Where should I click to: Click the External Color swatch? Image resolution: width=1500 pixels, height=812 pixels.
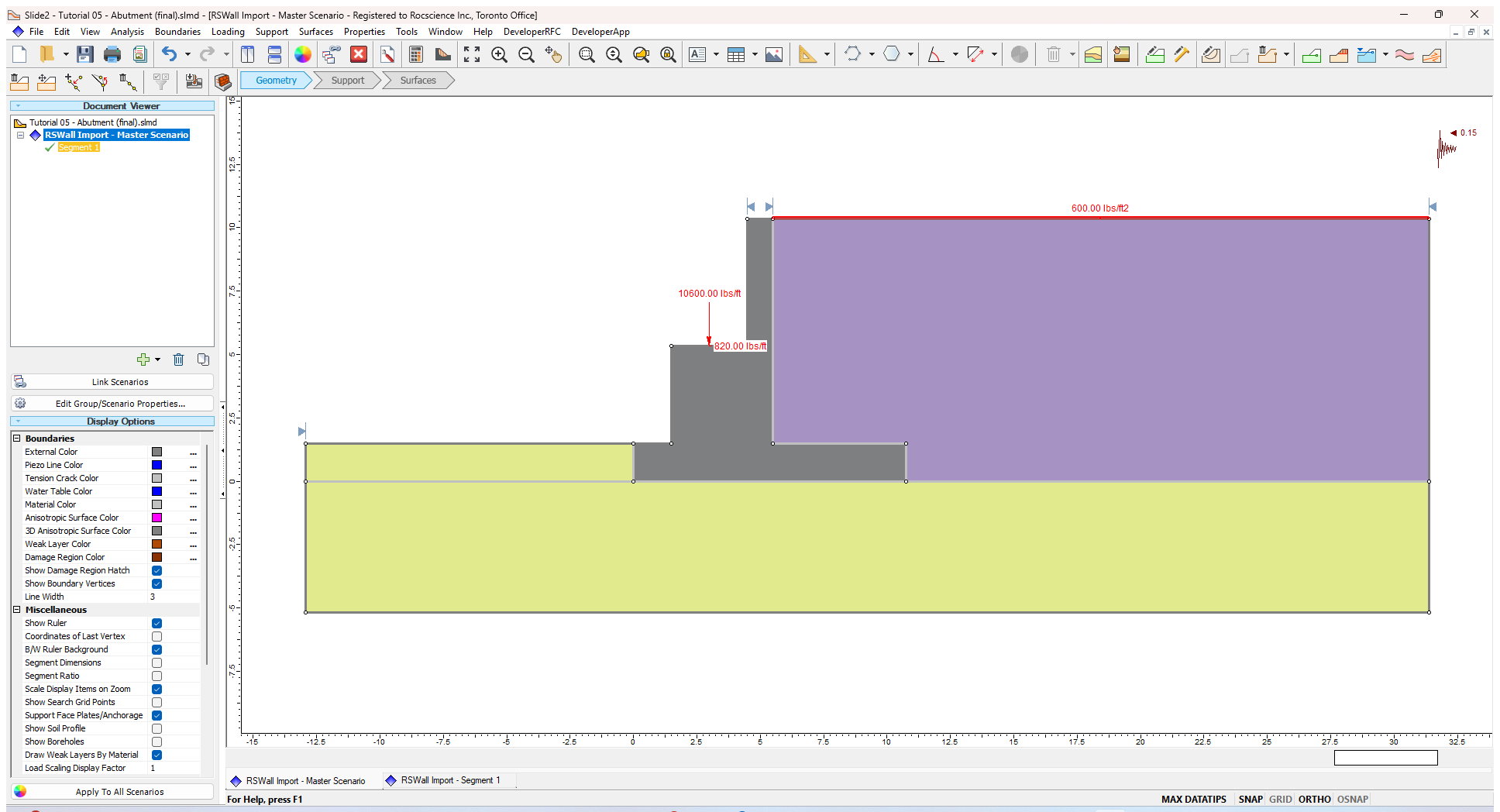[157, 452]
